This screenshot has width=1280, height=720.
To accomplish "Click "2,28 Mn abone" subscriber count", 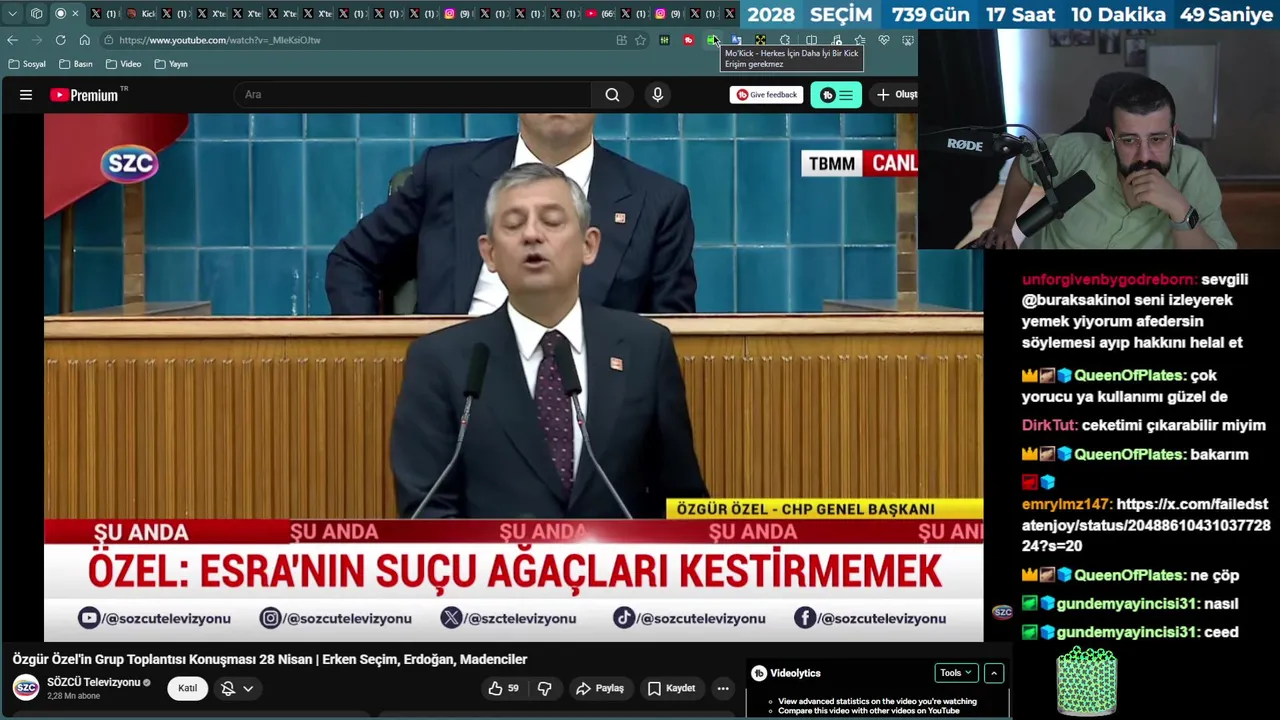I will coord(73,696).
